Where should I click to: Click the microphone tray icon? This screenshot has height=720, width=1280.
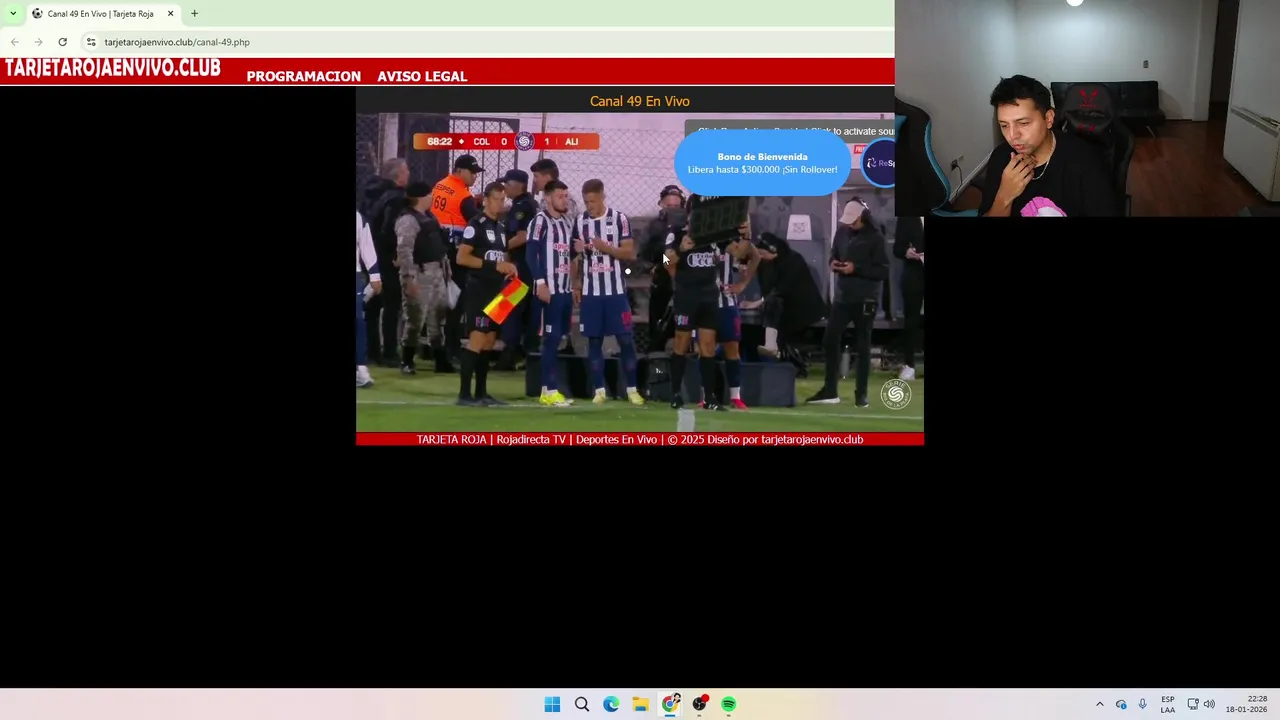(x=1142, y=704)
